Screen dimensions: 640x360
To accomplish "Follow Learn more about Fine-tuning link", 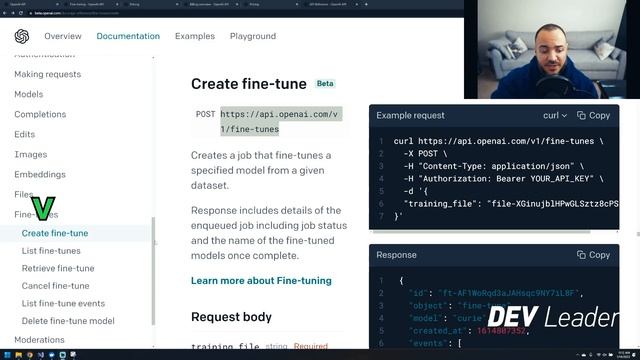I will [261, 281].
